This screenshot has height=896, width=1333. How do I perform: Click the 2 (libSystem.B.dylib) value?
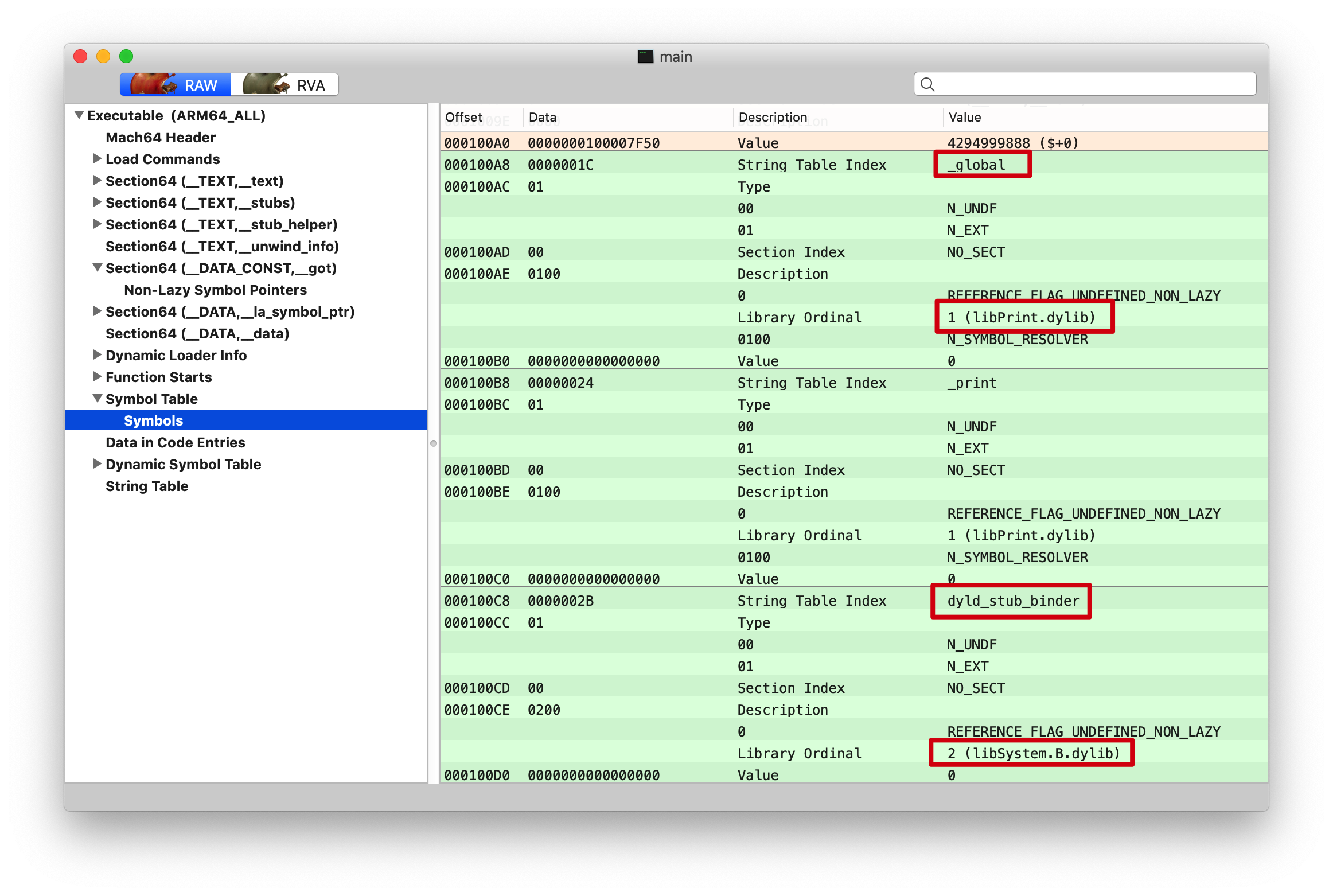1034,753
